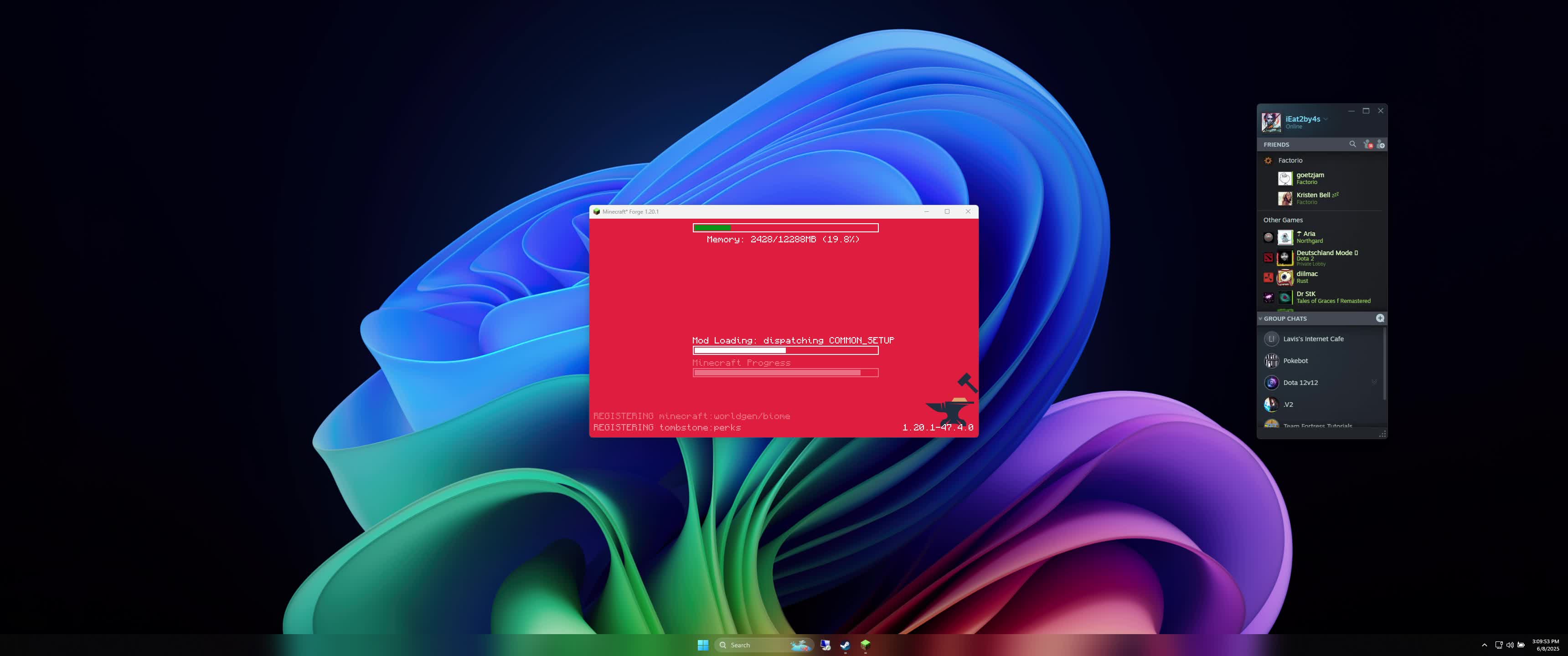Minimize the Steam friends list window
The width and height of the screenshot is (1568, 656).
tap(1351, 111)
